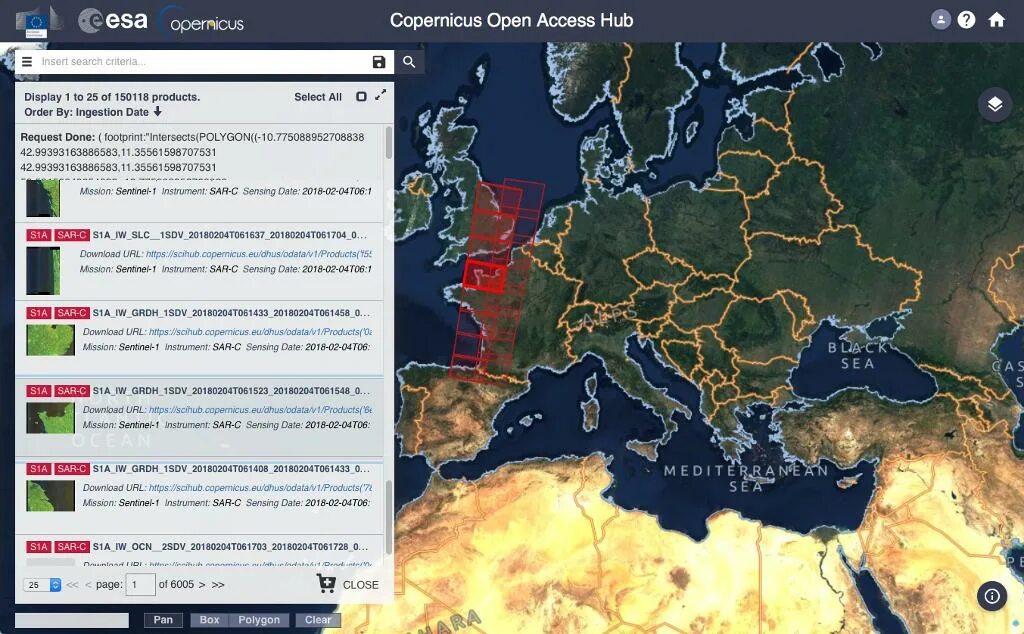Click the ESA logo

coord(113,20)
